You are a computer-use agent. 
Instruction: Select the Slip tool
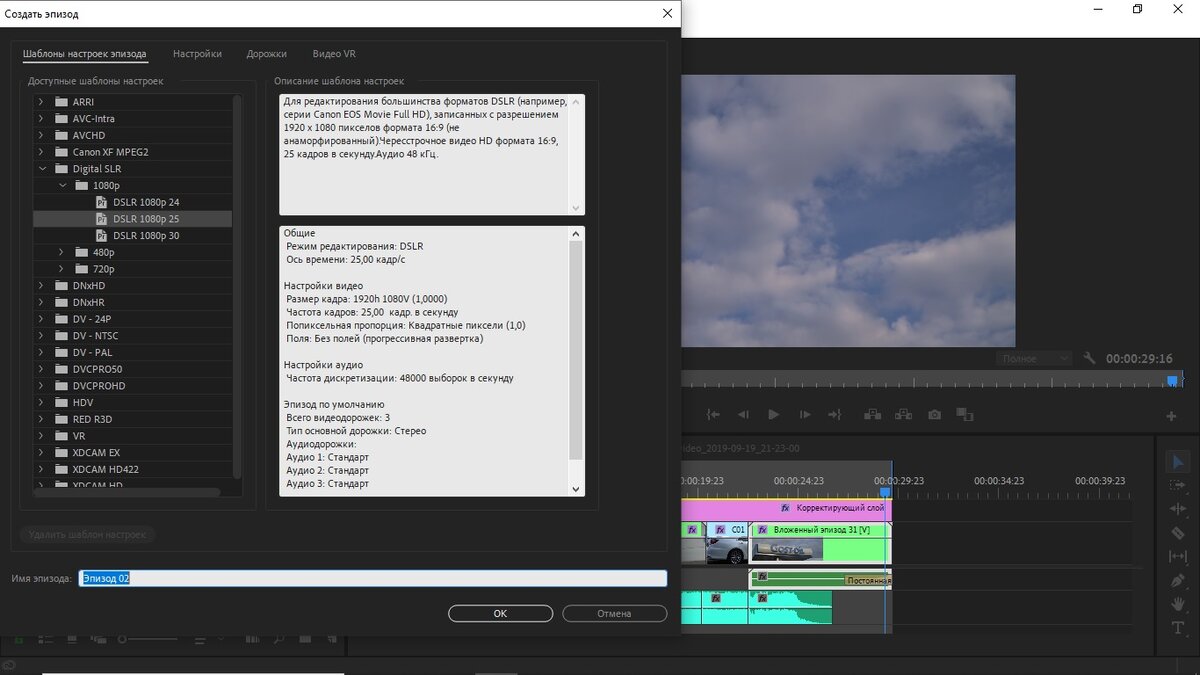(x=1177, y=557)
